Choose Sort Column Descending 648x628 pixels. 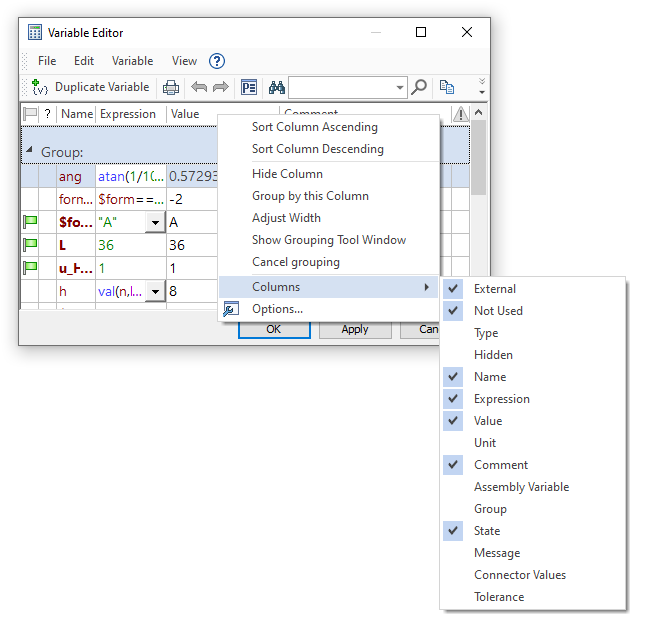pos(329,149)
